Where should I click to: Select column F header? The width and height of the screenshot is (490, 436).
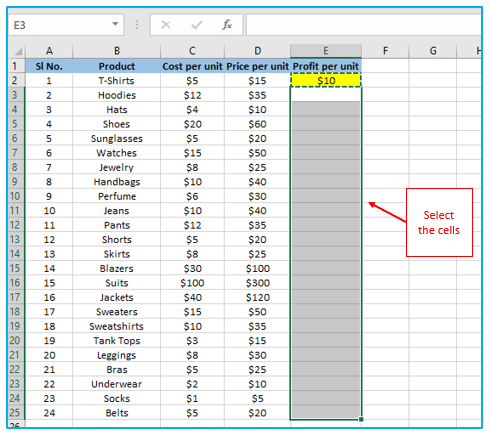click(x=385, y=51)
